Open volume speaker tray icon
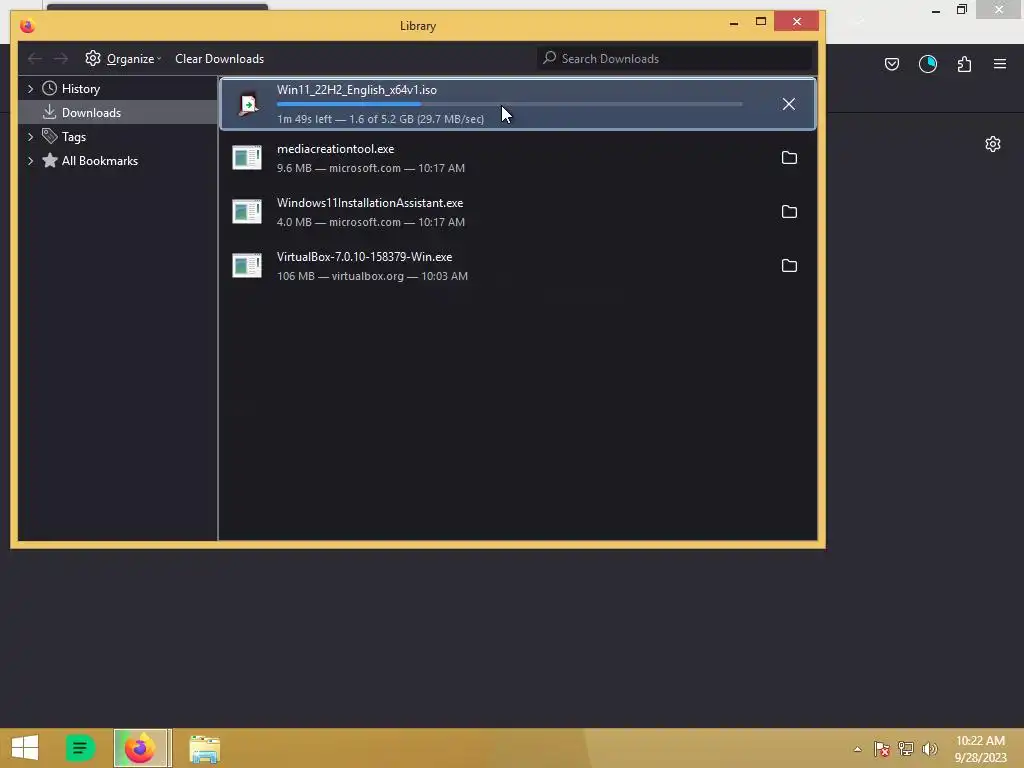 (x=930, y=749)
